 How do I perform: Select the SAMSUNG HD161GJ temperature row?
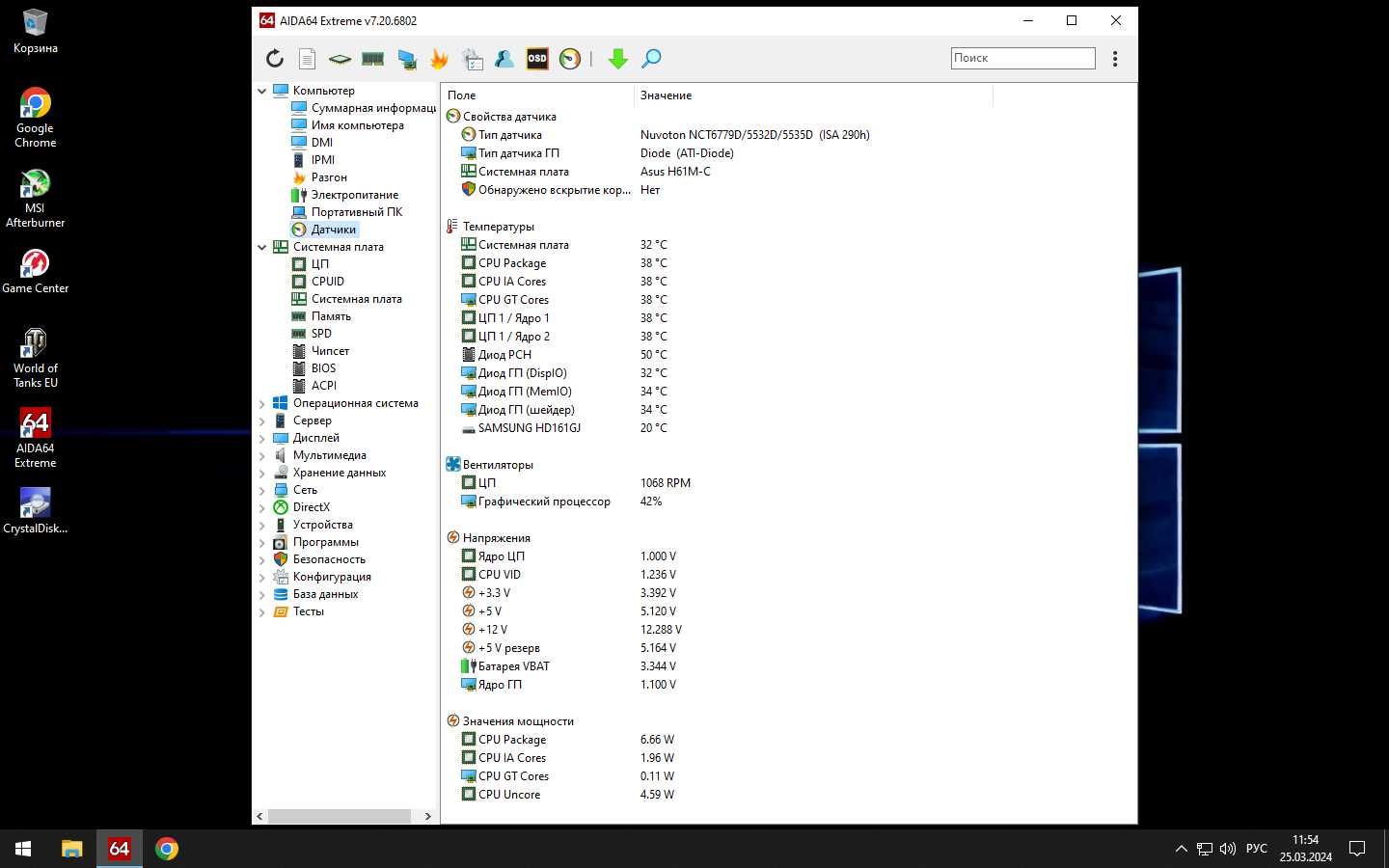(788, 428)
